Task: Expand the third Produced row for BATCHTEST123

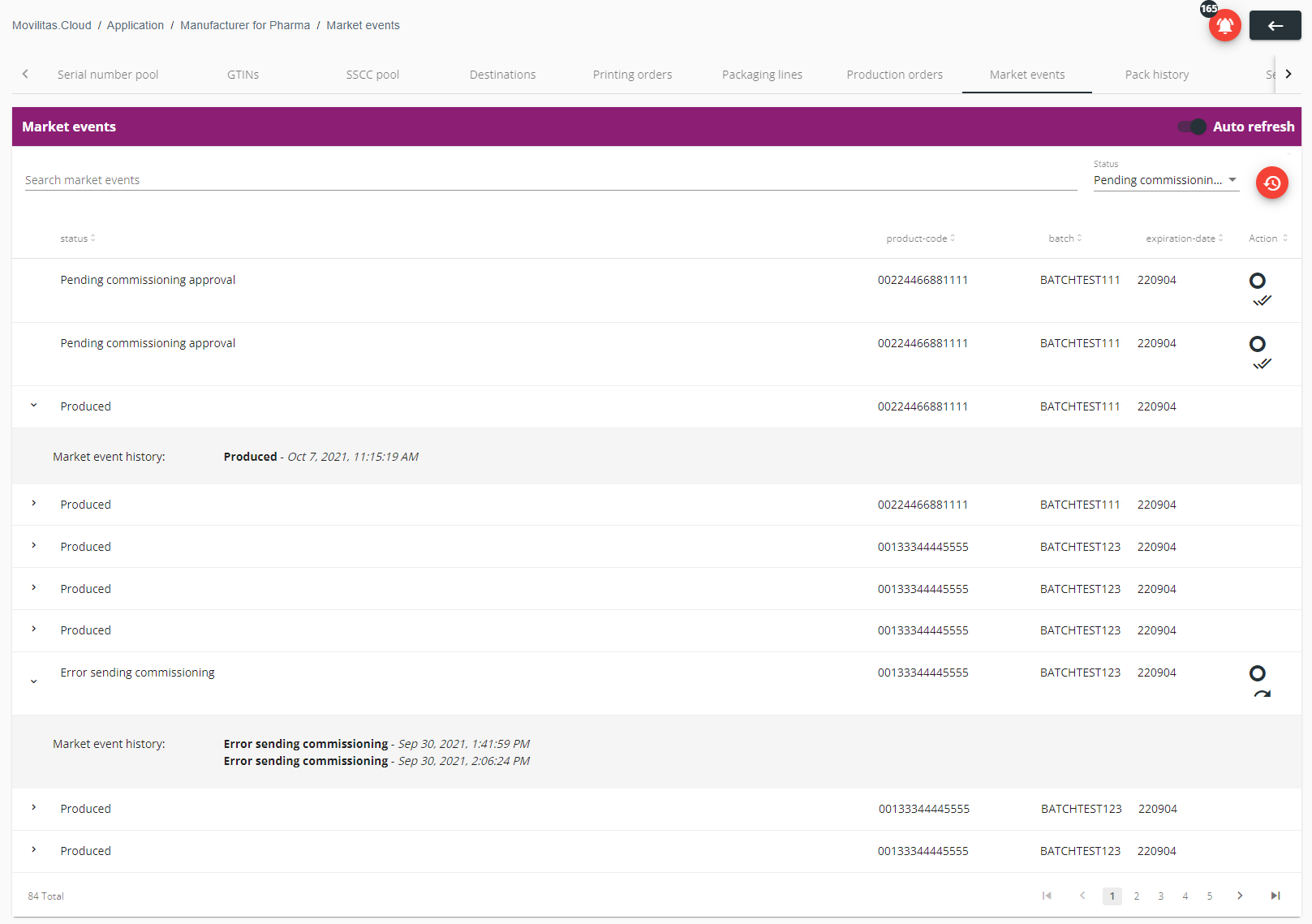Action: pos(34,629)
